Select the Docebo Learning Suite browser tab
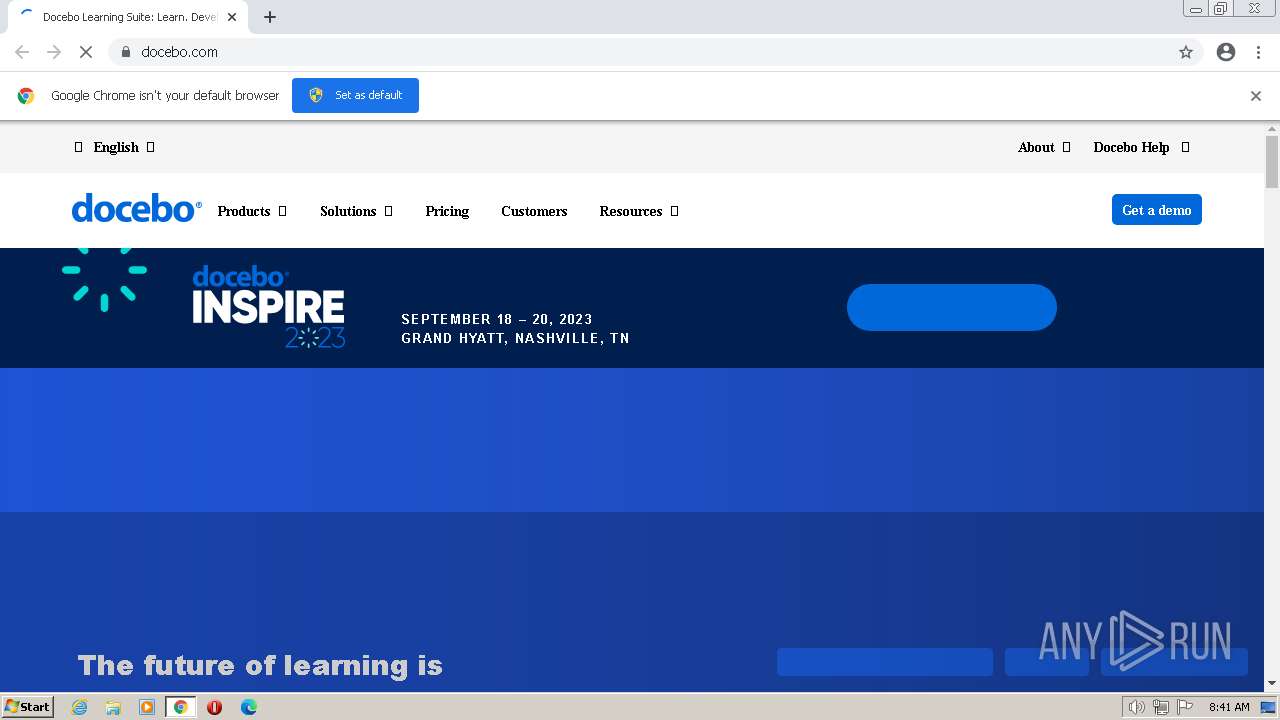 [128, 17]
